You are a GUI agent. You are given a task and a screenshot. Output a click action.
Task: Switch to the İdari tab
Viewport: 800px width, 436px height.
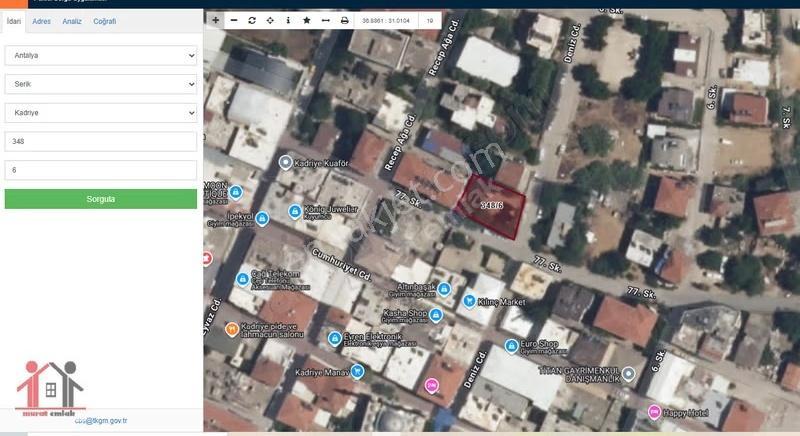coord(14,21)
